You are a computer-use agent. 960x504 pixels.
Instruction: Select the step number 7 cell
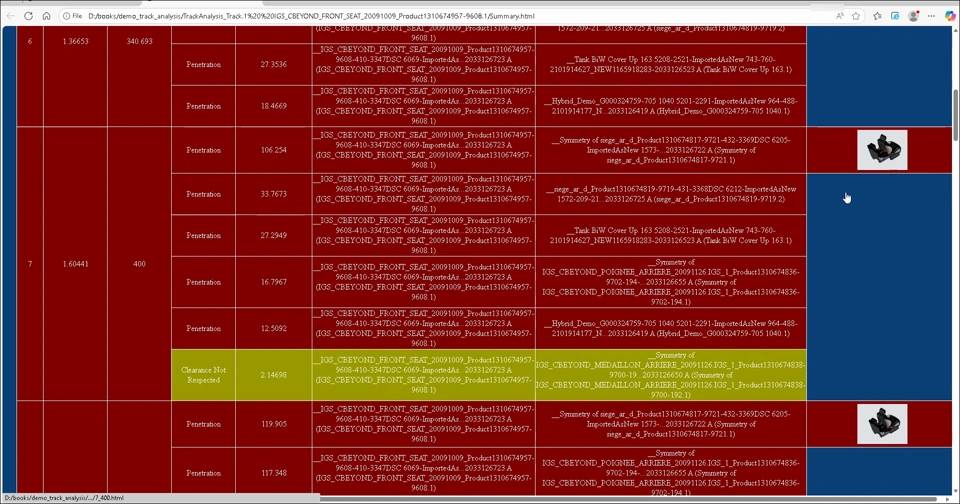click(x=30, y=264)
